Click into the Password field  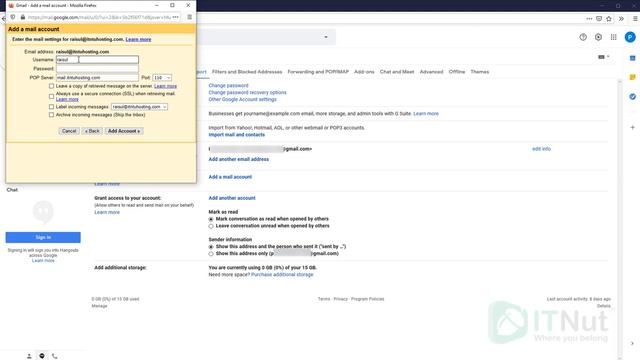pyautogui.click(x=97, y=69)
